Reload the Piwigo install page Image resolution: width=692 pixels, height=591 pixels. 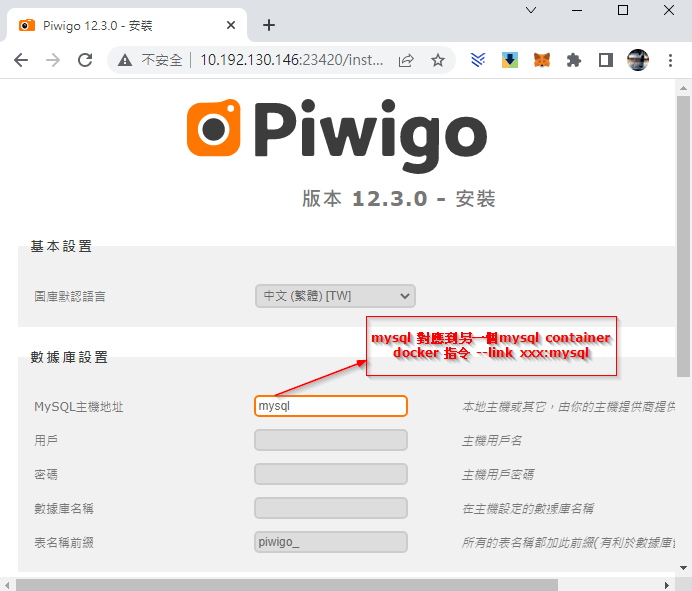[85, 60]
